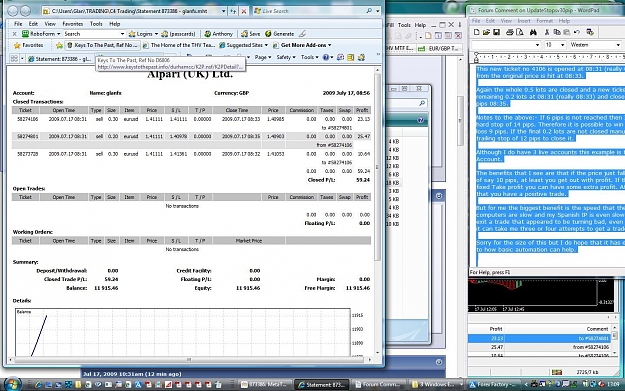
Task: Open the IE Page command menu
Action: coord(263,57)
